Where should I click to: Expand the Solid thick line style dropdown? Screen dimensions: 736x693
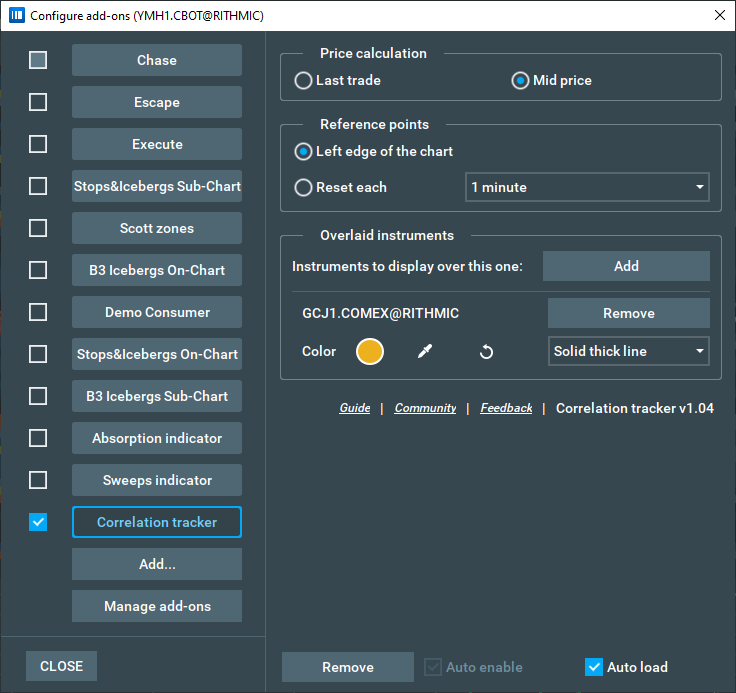pyautogui.click(x=629, y=351)
